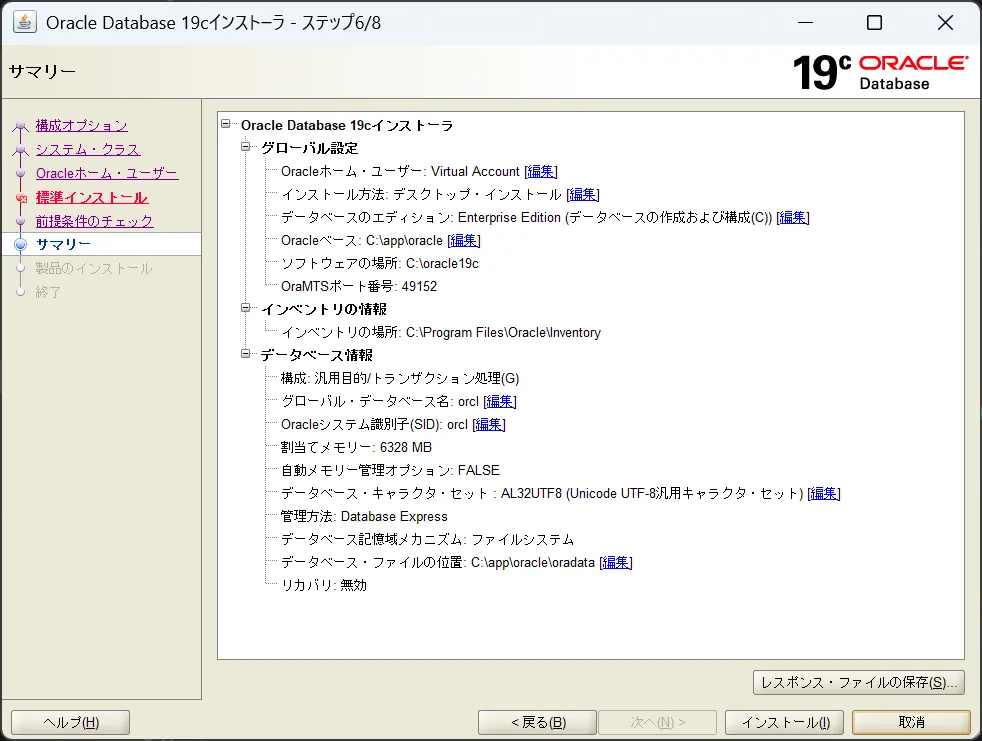The width and height of the screenshot is (982, 741).
Task: Go to 前提条件のチェック step
Action: [x=94, y=221]
